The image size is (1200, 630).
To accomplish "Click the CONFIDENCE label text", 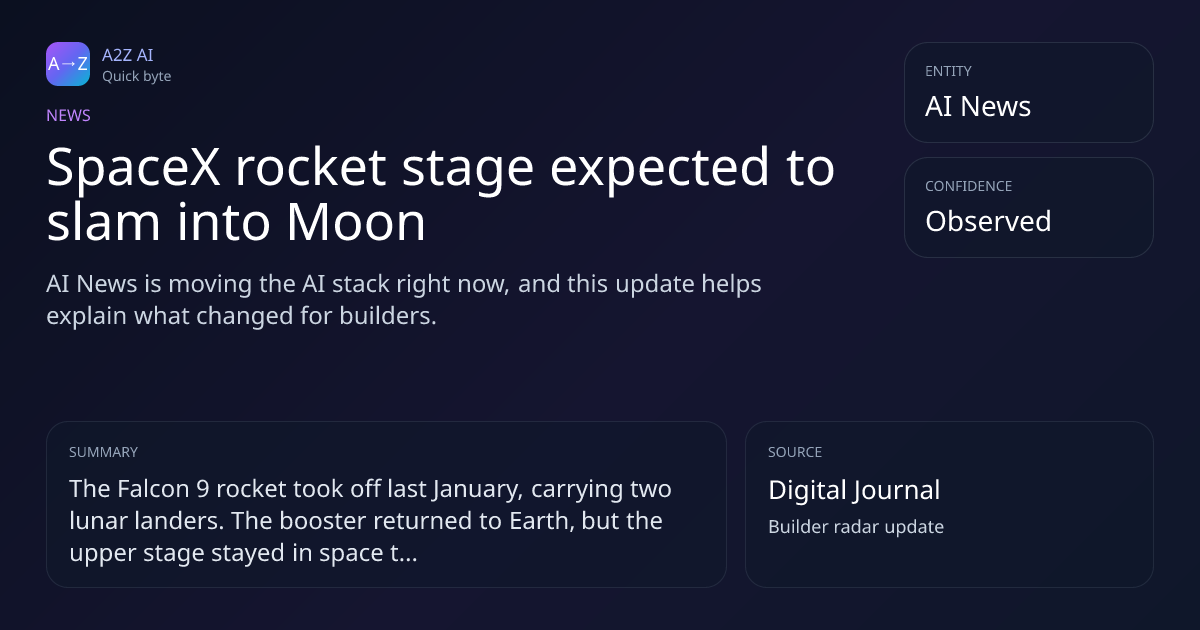I will pyautogui.click(x=968, y=186).
